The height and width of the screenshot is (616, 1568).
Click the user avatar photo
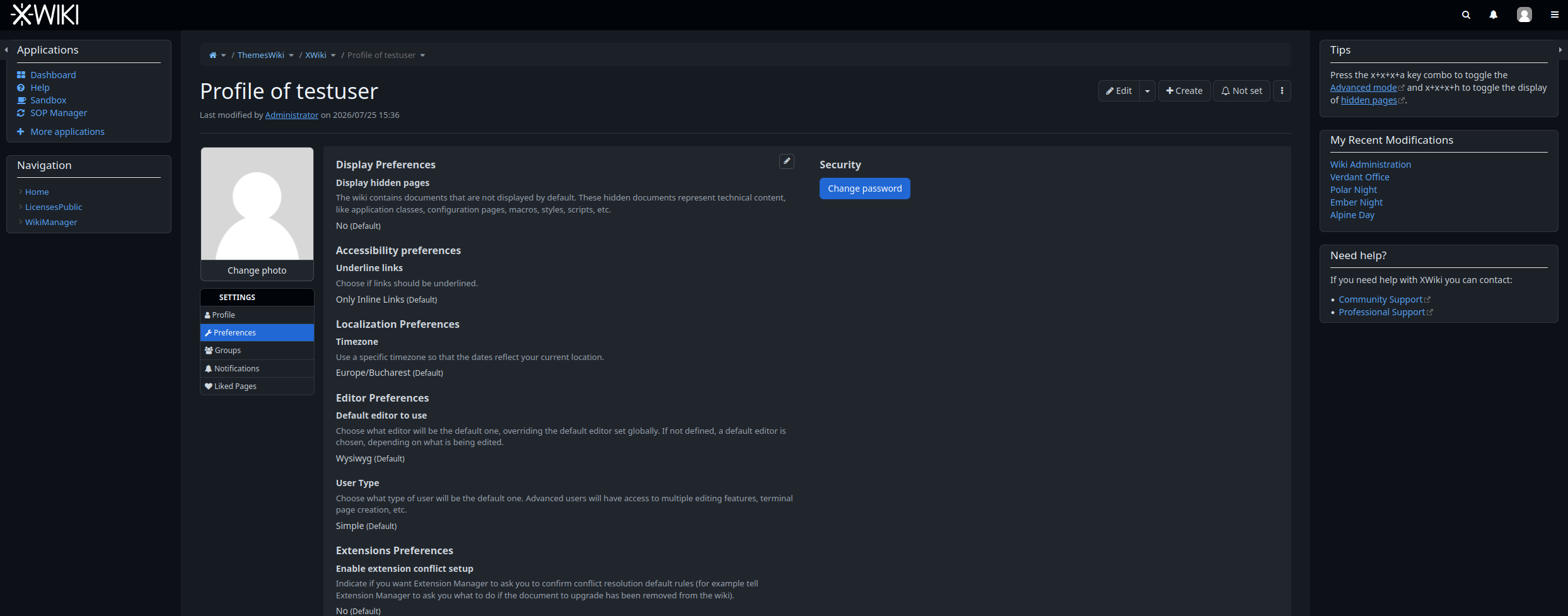tap(257, 204)
